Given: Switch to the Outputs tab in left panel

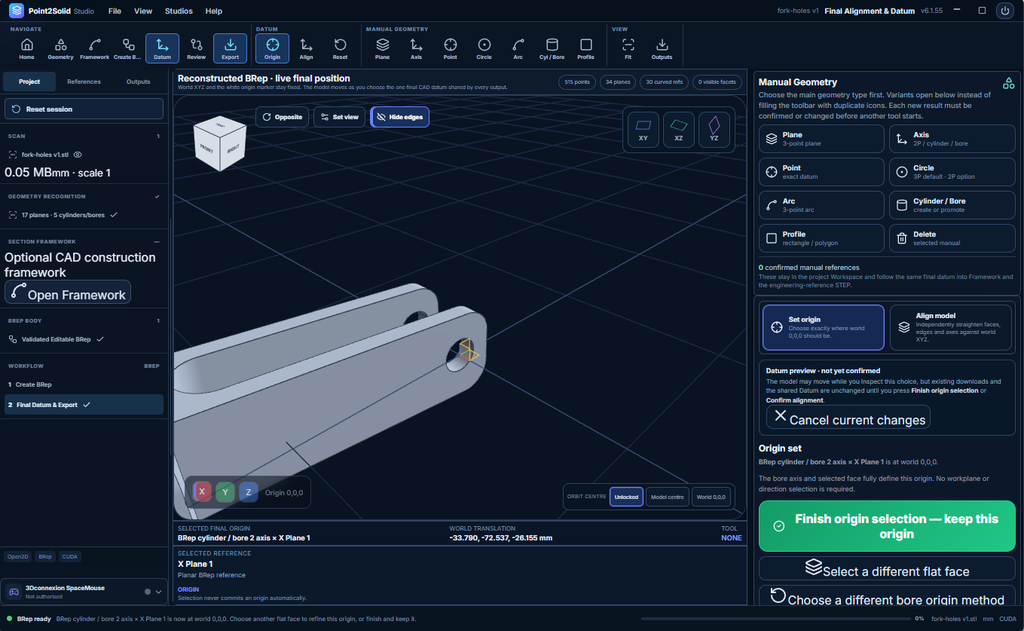Looking at the screenshot, I should coord(138,82).
